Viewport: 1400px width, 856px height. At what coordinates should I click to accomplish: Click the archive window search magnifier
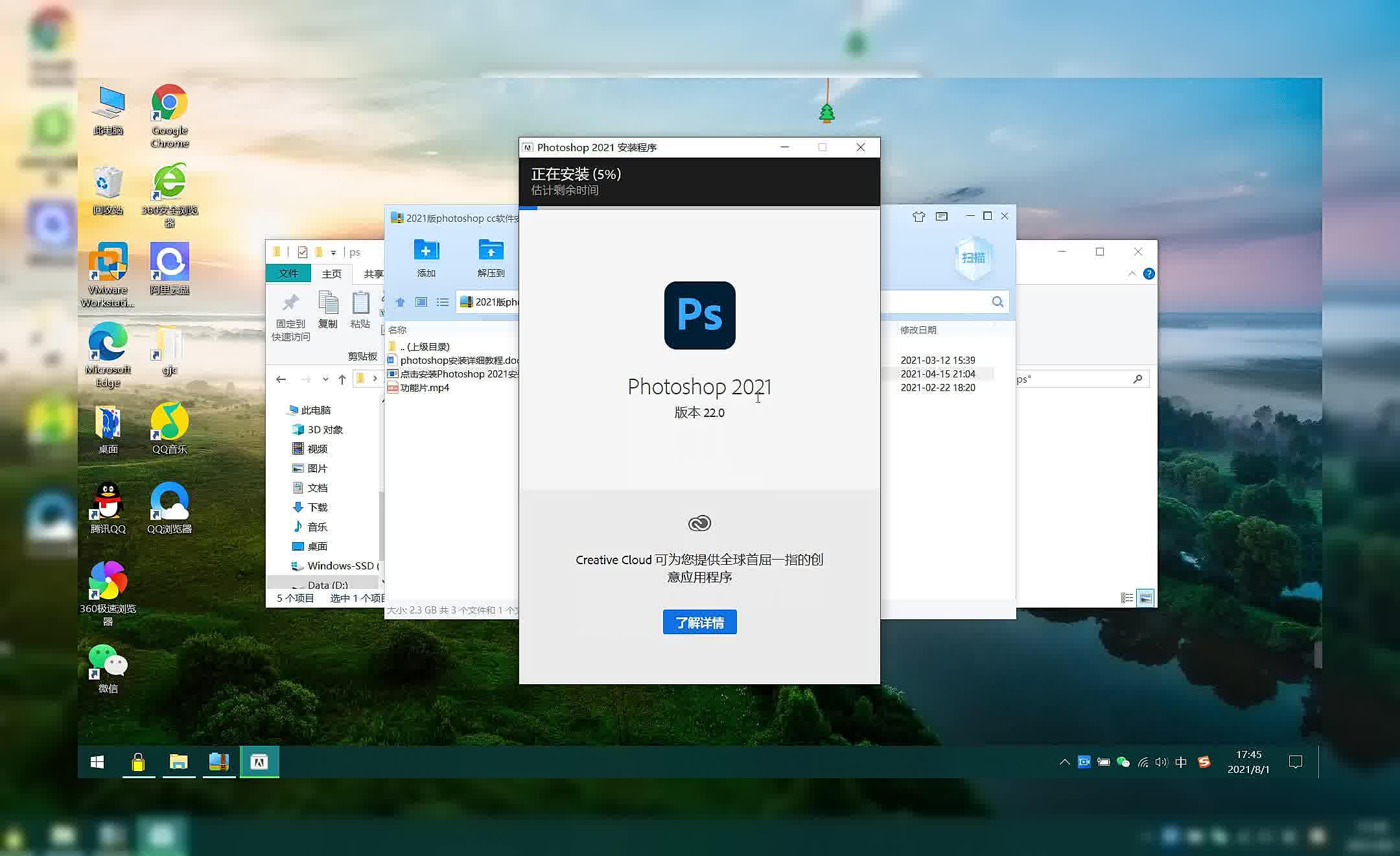(x=997, y=302)
